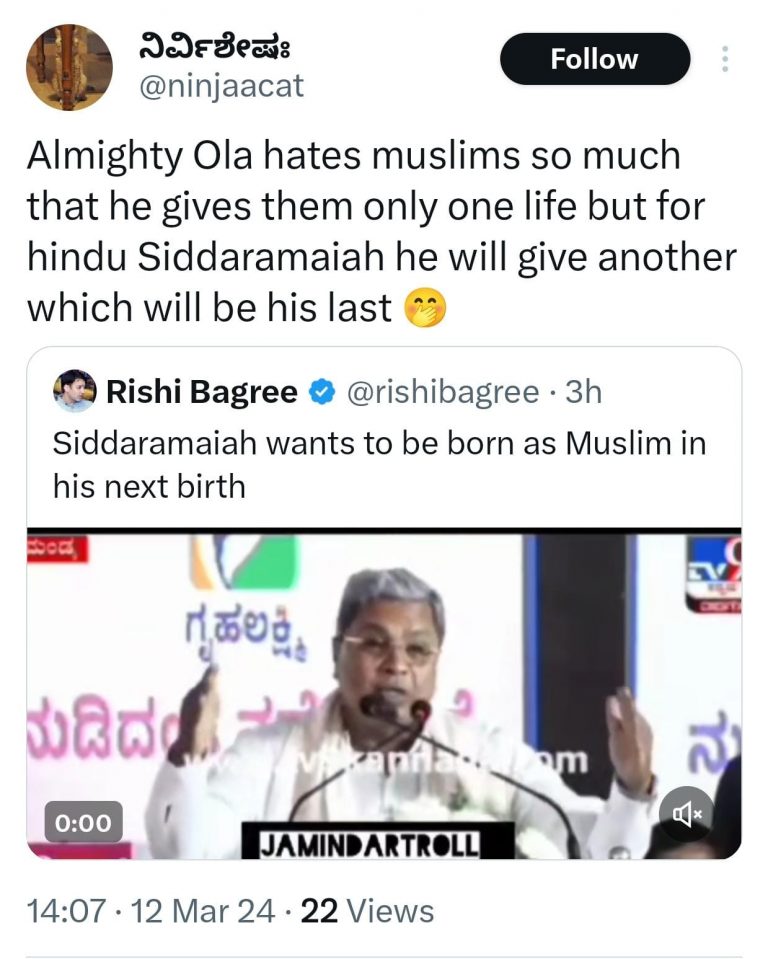Click the 14:07 post time
Image resolution: width=768 pixels, height=959 pixels.
point(66,911)
